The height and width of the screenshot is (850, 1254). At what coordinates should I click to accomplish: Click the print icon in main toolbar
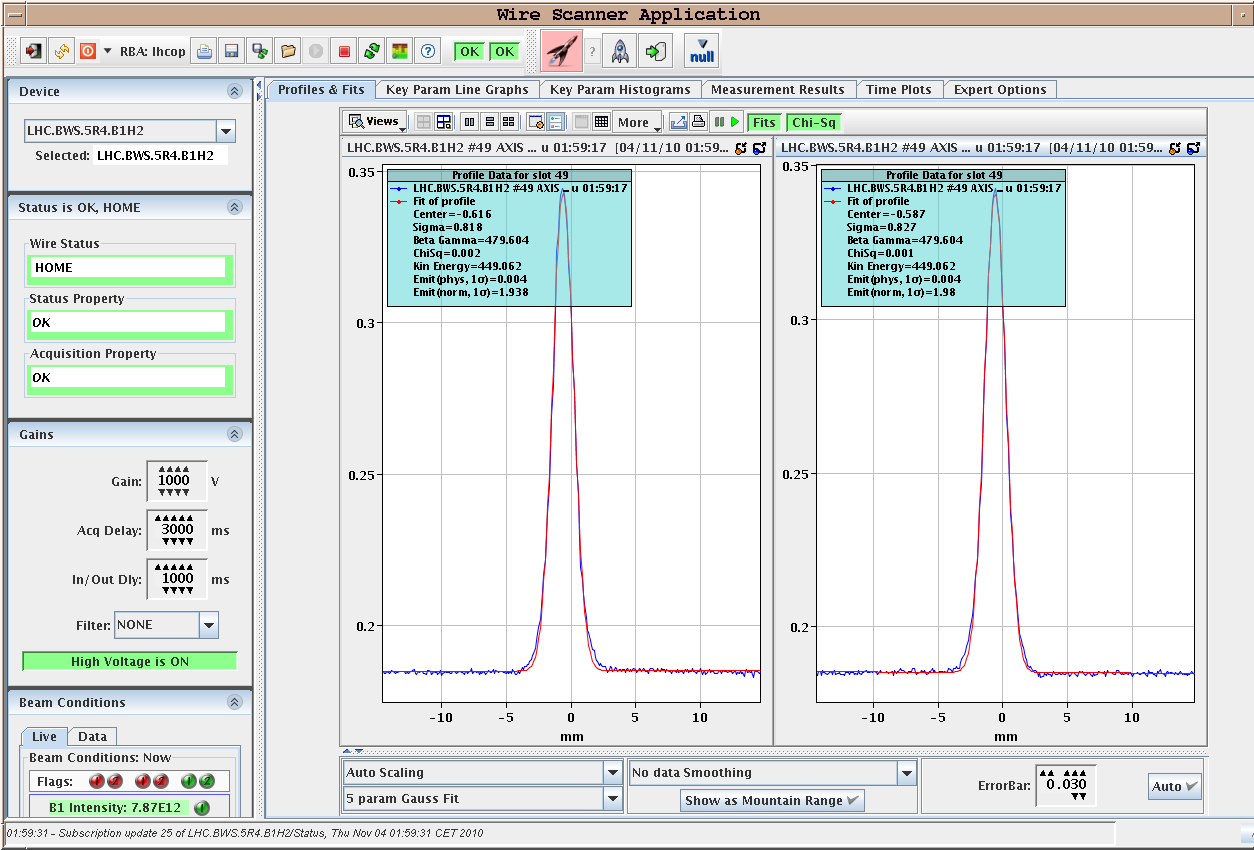click(x=204, y=51)
